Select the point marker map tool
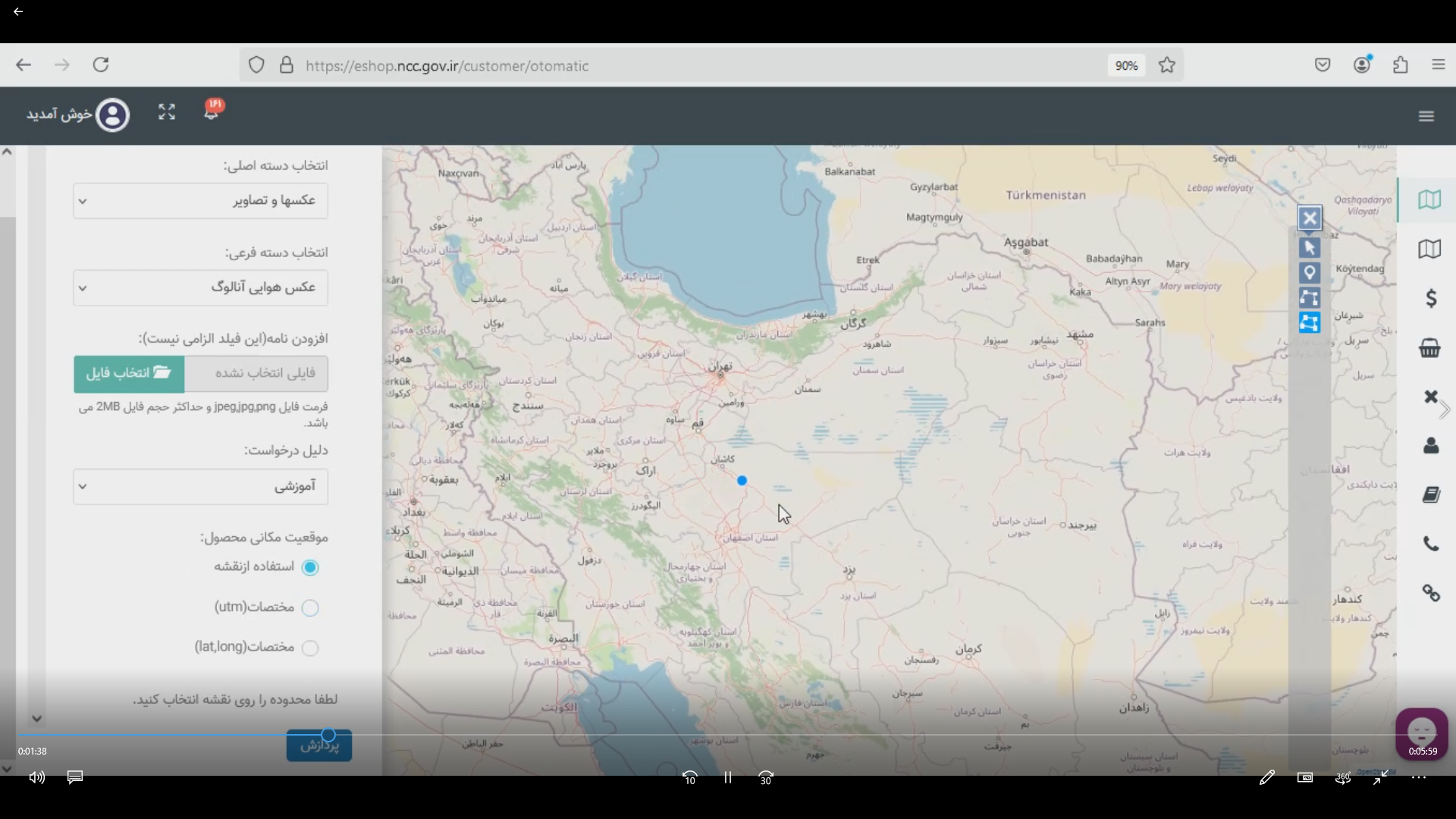This screenshot has height=819, width=1456. [1310, 273]
